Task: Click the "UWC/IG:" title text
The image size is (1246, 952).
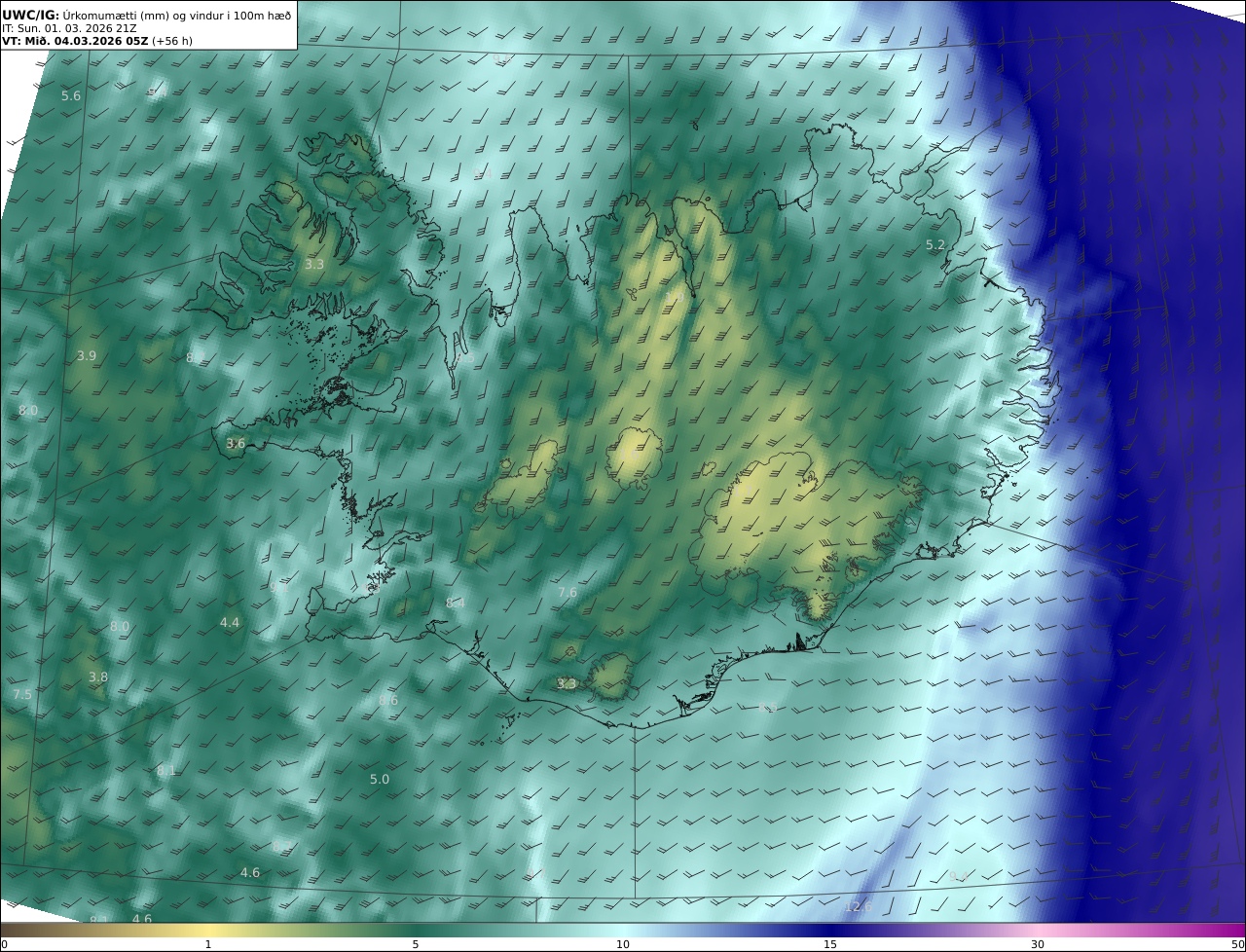Action: pyautogui.click(x=30, y=15)
